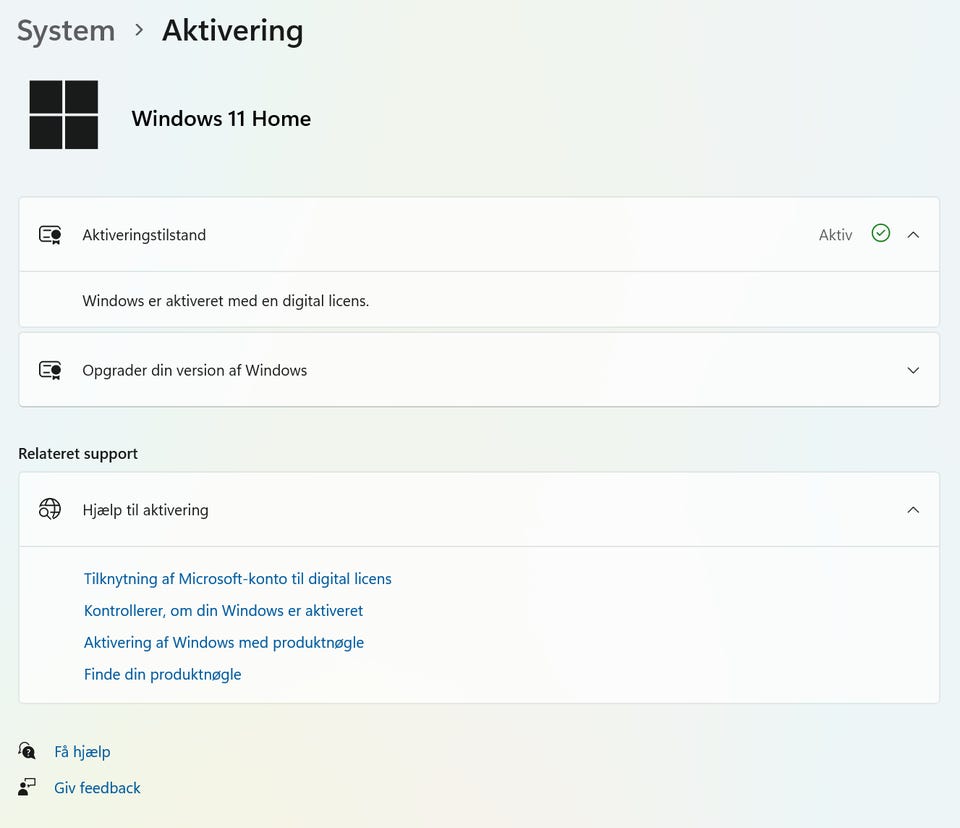Click the Opgrader din version certificate icon
The width and height of the screenshot is (960, 828).
(x=50, y=370)
